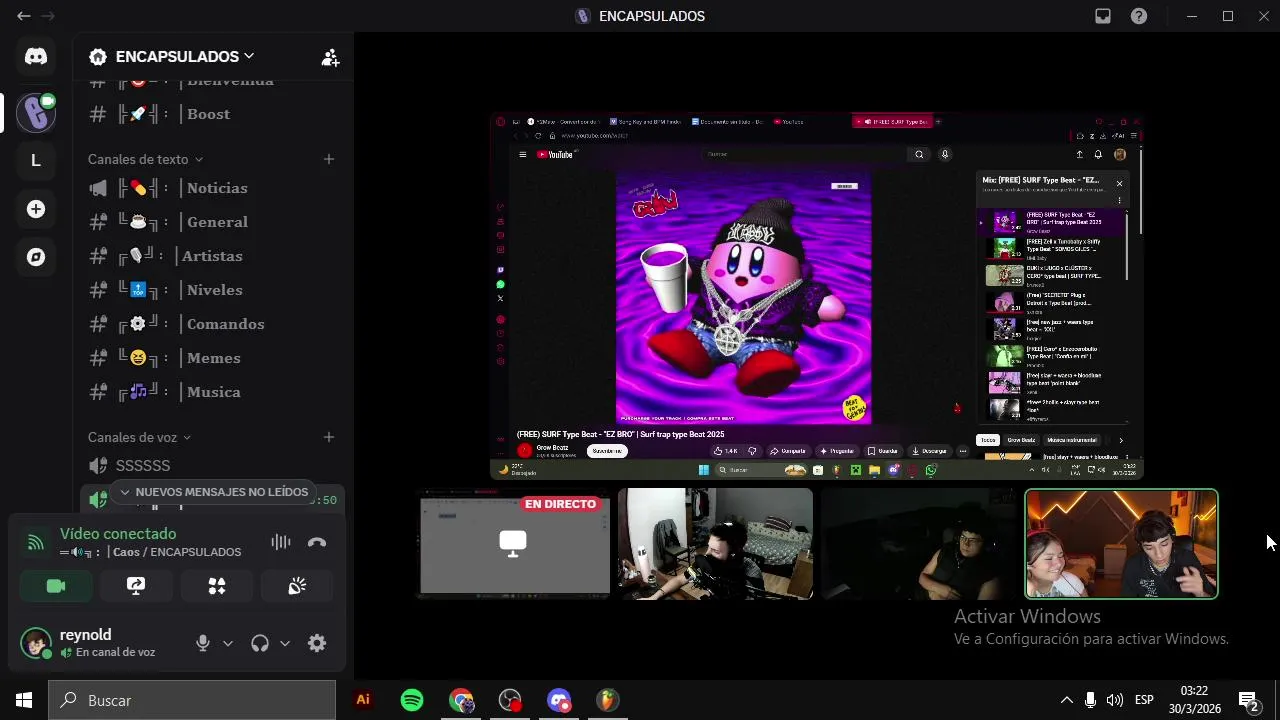The image size is (1280, 720).
Task: Open Chrome from the taskbar
Action: coord(461,700)
